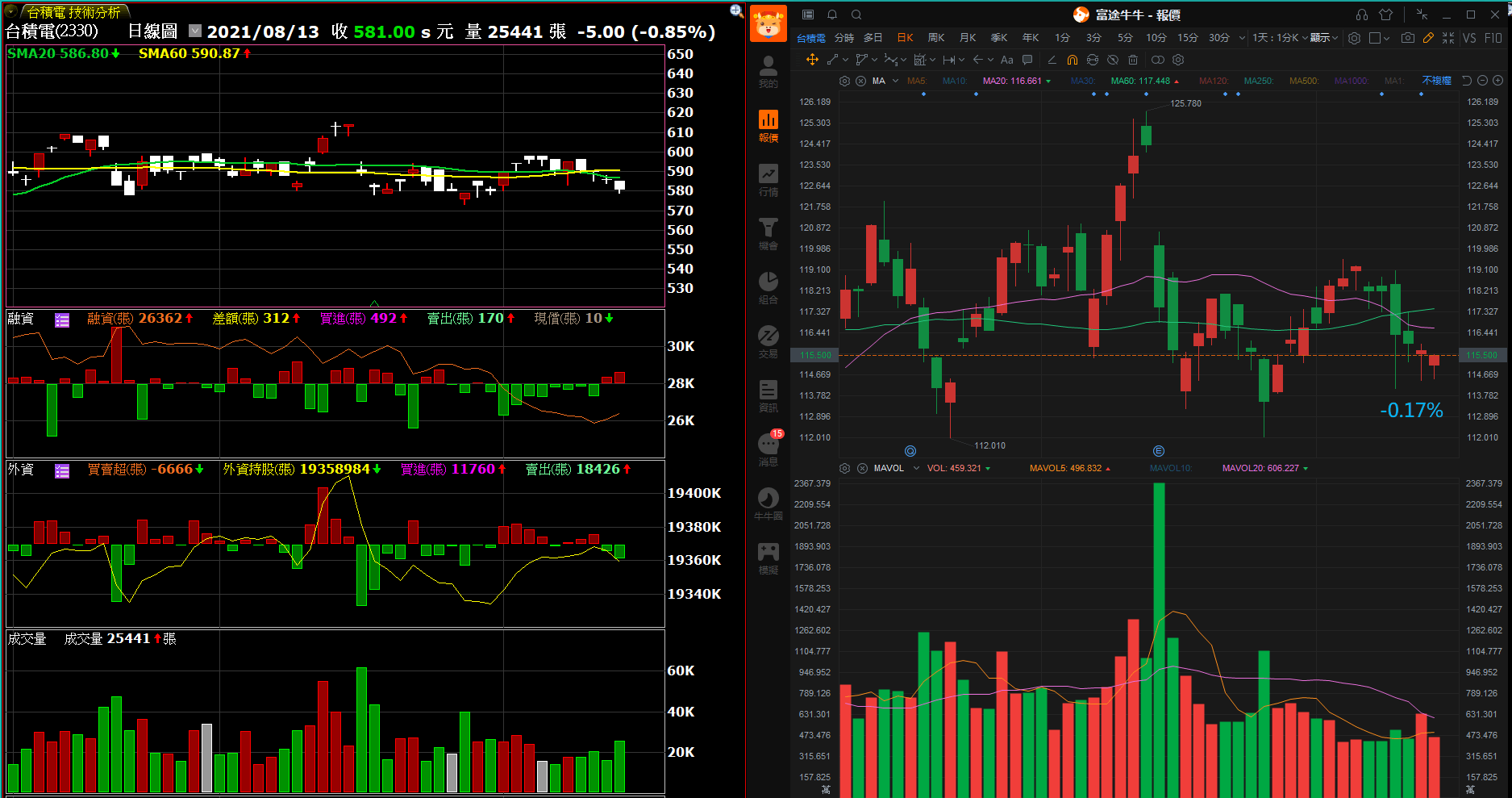Viewport: 1512px width, 798px height.
Task: Open the skin theme shirt icon
Action: tap(1386, 15)
